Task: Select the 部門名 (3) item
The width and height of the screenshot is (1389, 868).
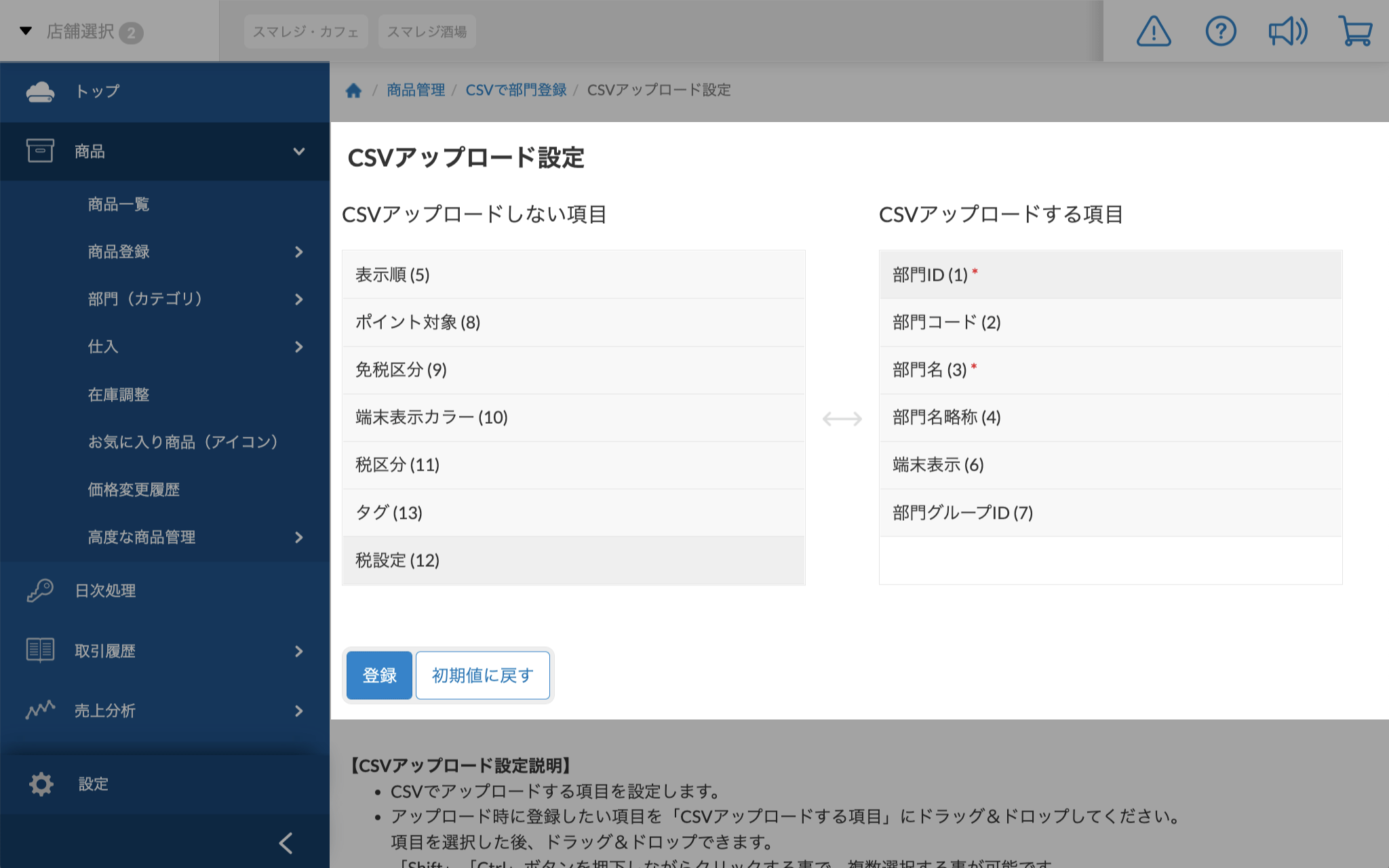Action: (x=1111, y=370)
